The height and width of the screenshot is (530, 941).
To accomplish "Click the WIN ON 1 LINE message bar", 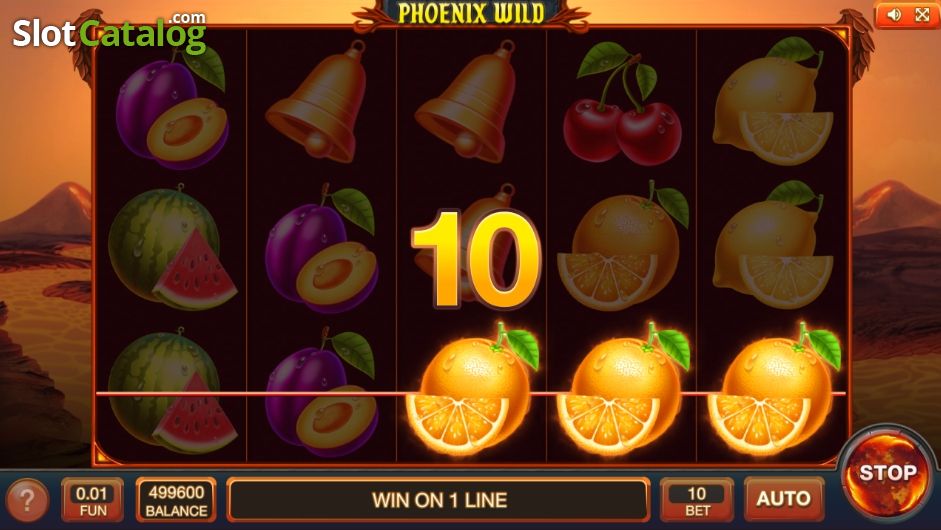I will click(439, 499).
